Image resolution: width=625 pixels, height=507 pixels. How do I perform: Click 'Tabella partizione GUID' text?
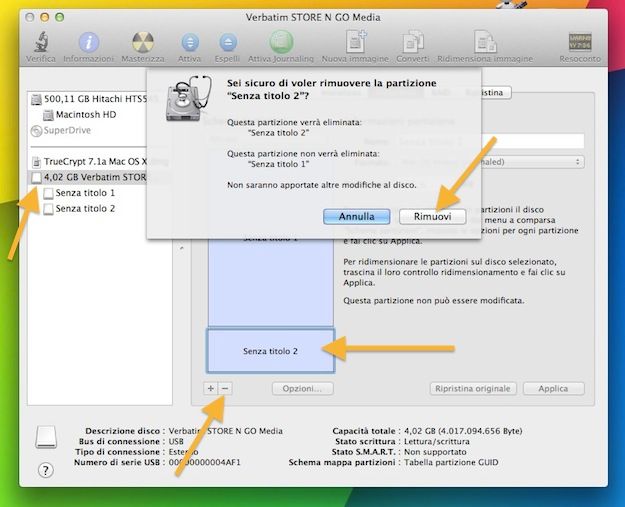pyautogui.click(x=451, y=462)
